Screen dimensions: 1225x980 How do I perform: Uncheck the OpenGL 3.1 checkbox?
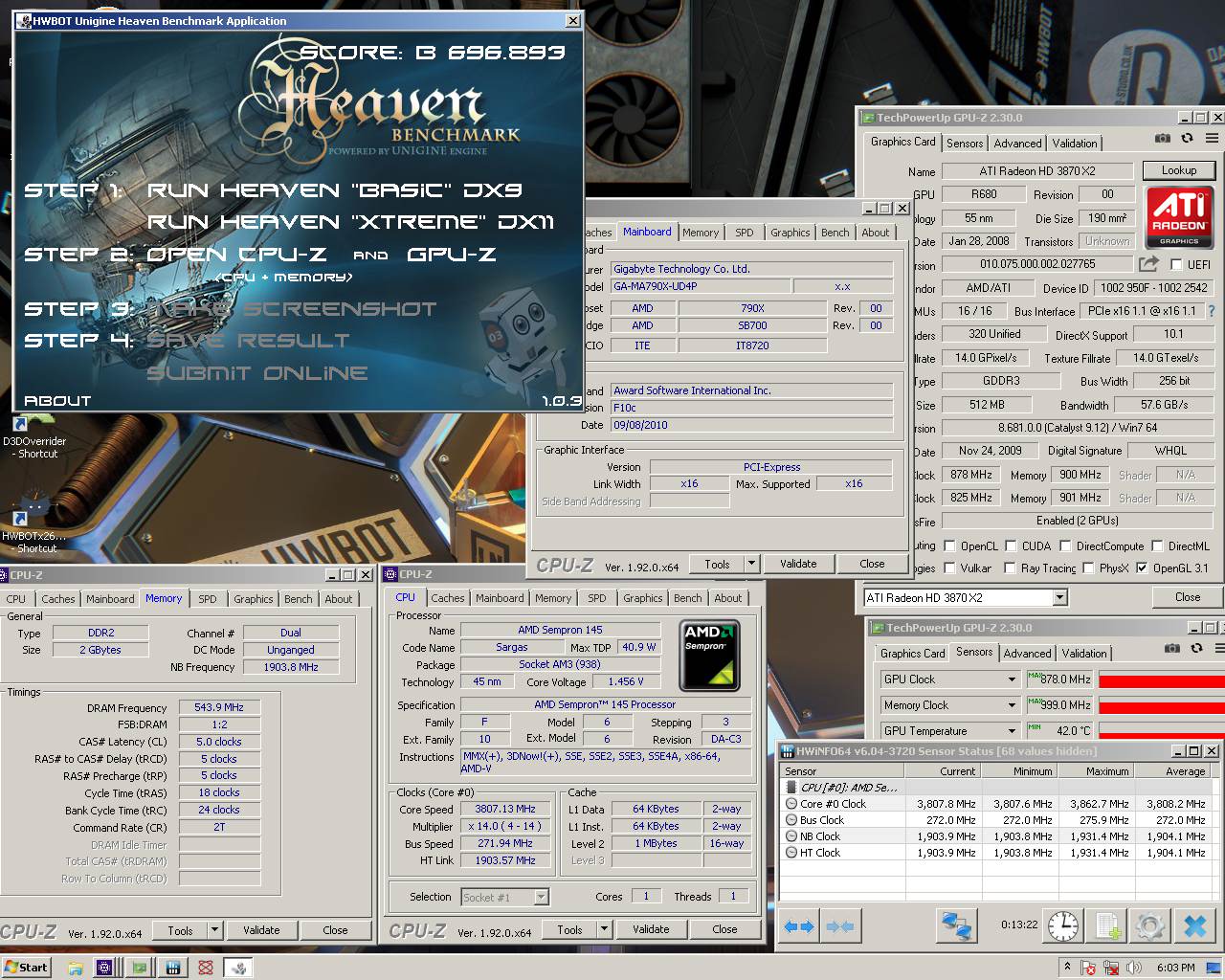tap(1141, 568)
